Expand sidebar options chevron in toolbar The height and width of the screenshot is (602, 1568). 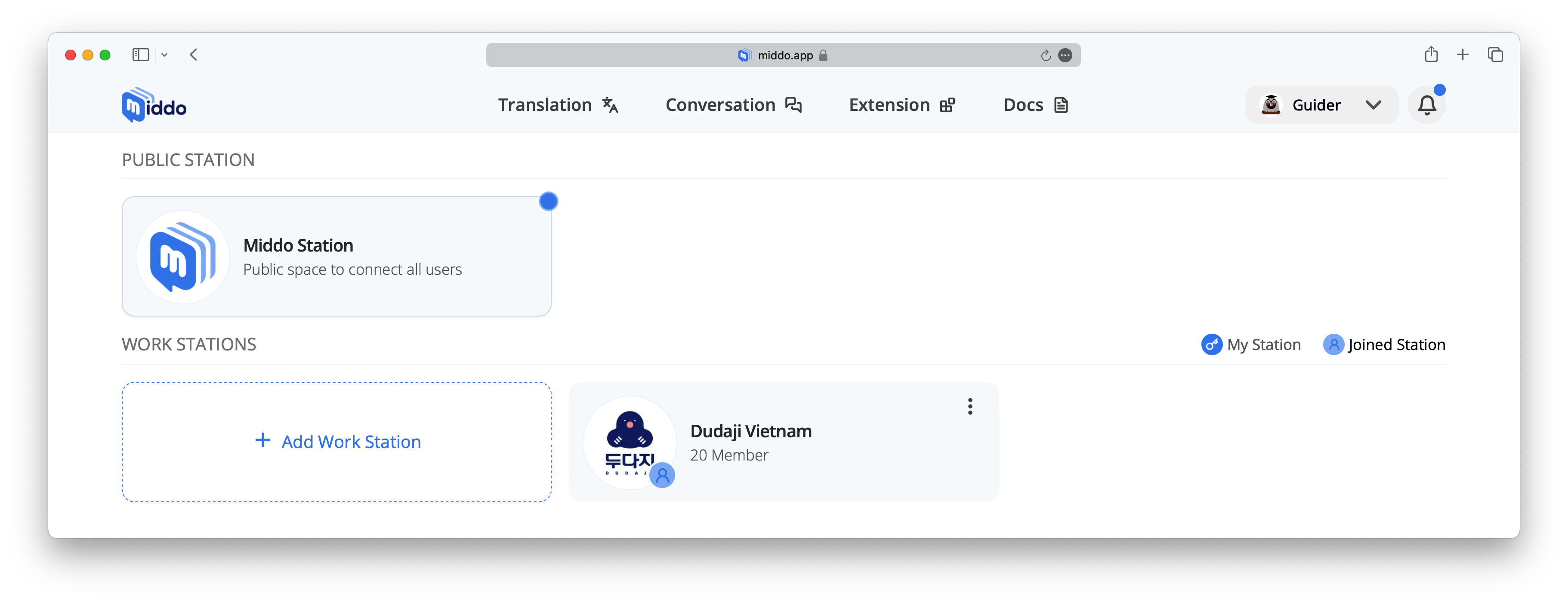164,55
